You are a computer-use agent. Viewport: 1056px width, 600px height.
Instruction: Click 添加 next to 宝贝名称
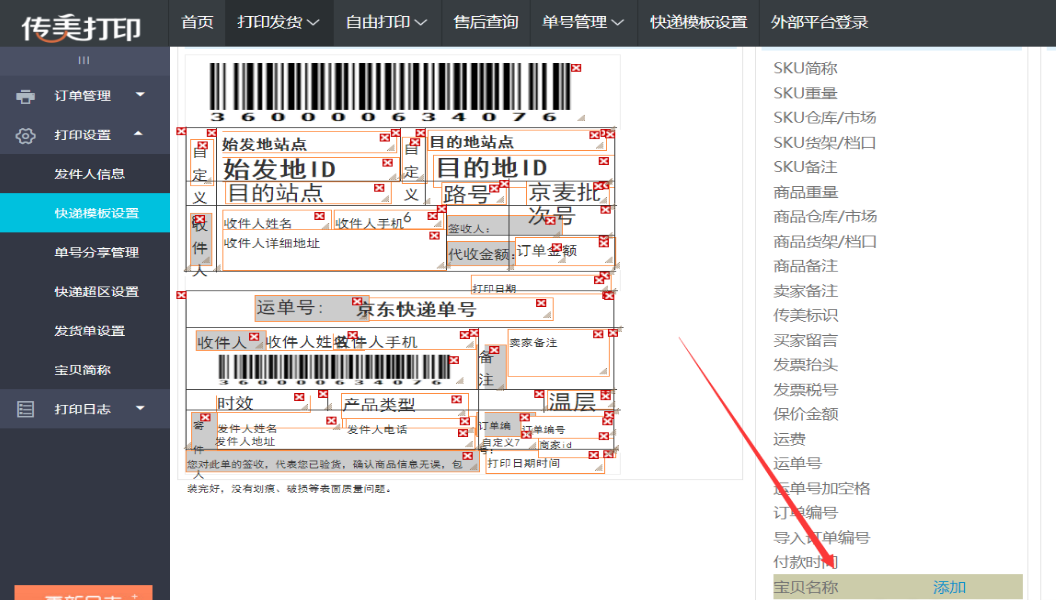click(947, 588)
